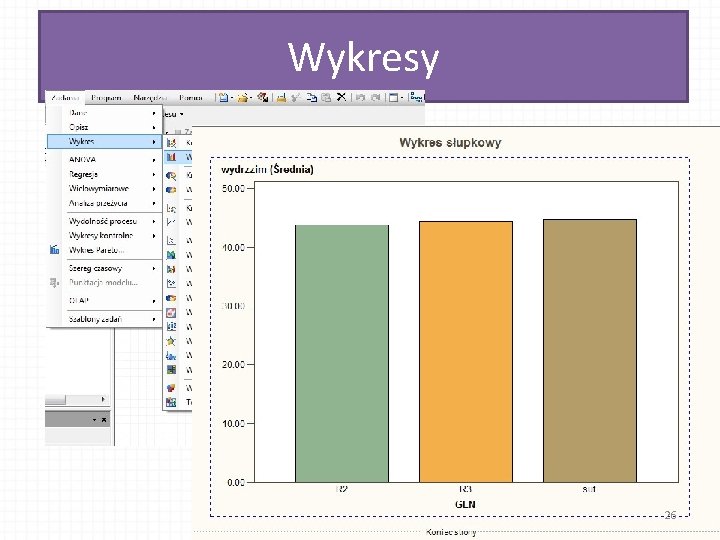Click the chart wizard icon at submenu top
This screenshot has height=540, width=720.
coord(171,143)
